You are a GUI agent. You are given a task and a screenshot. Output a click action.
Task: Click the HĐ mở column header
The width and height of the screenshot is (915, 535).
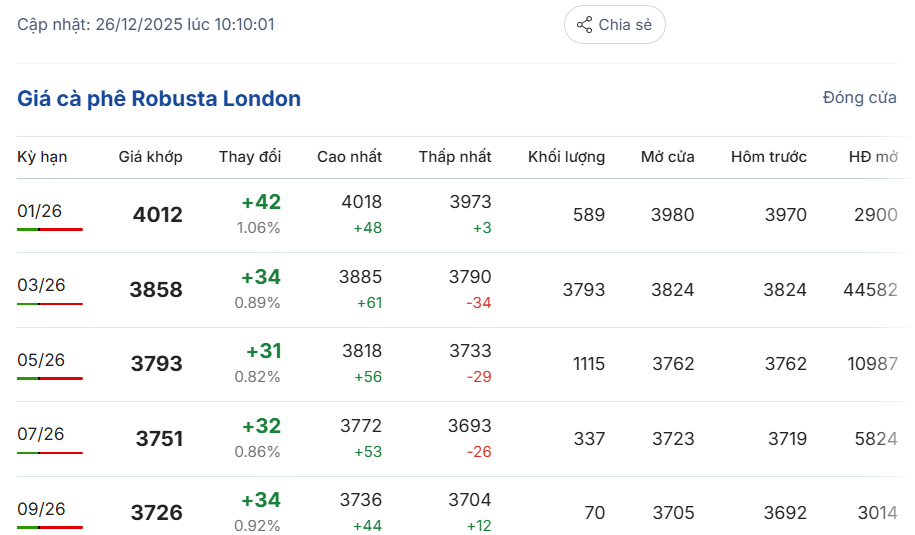(873, 157)
